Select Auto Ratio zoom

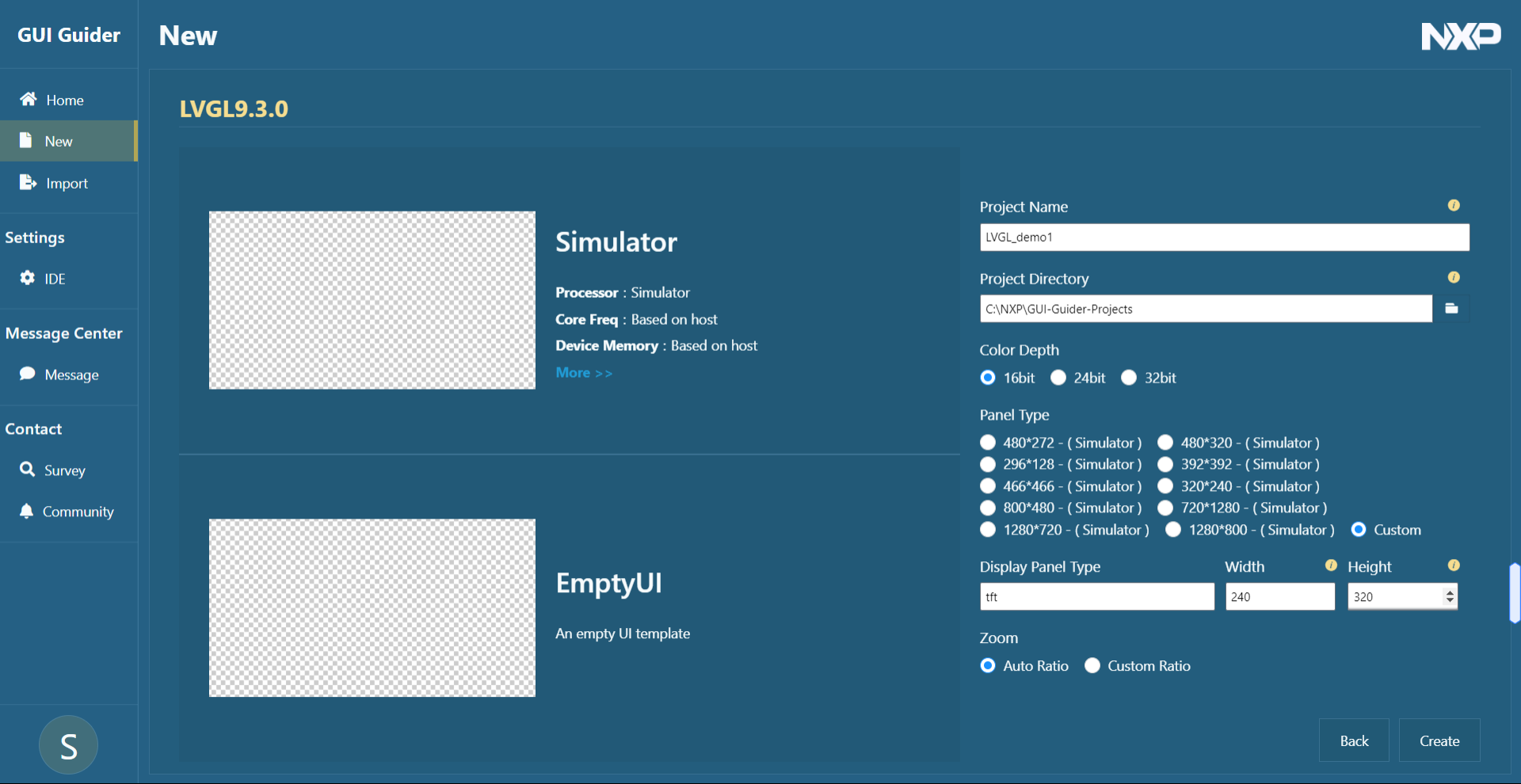click(x=988, y=666)
